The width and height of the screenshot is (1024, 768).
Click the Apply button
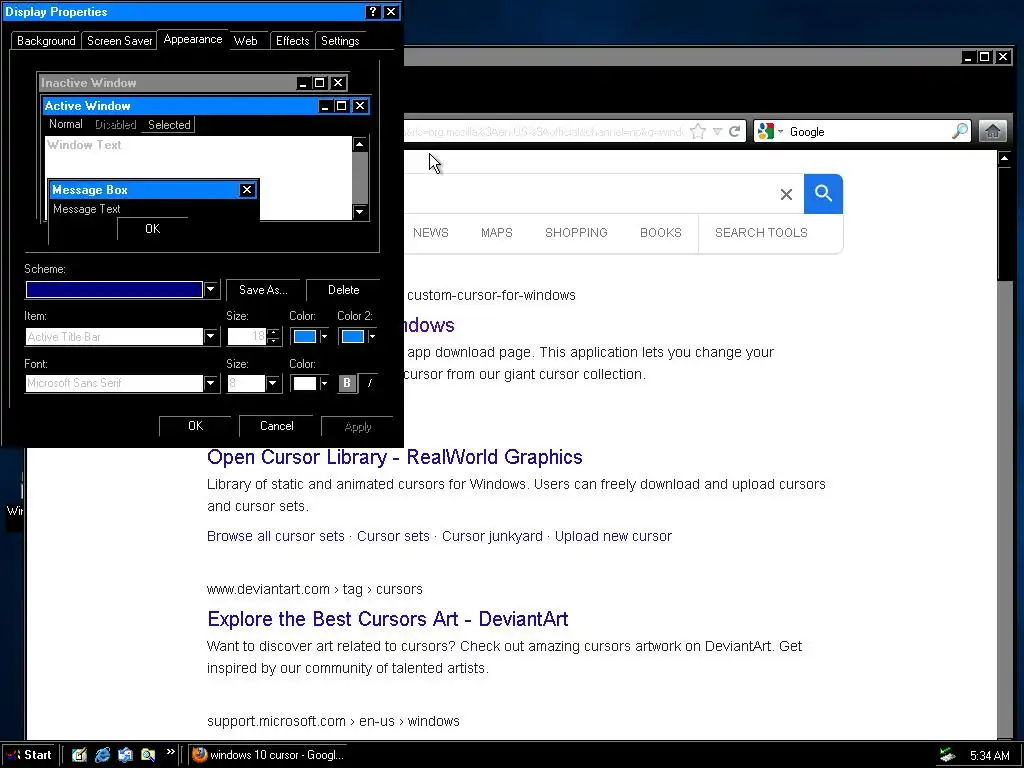[357, 426]
